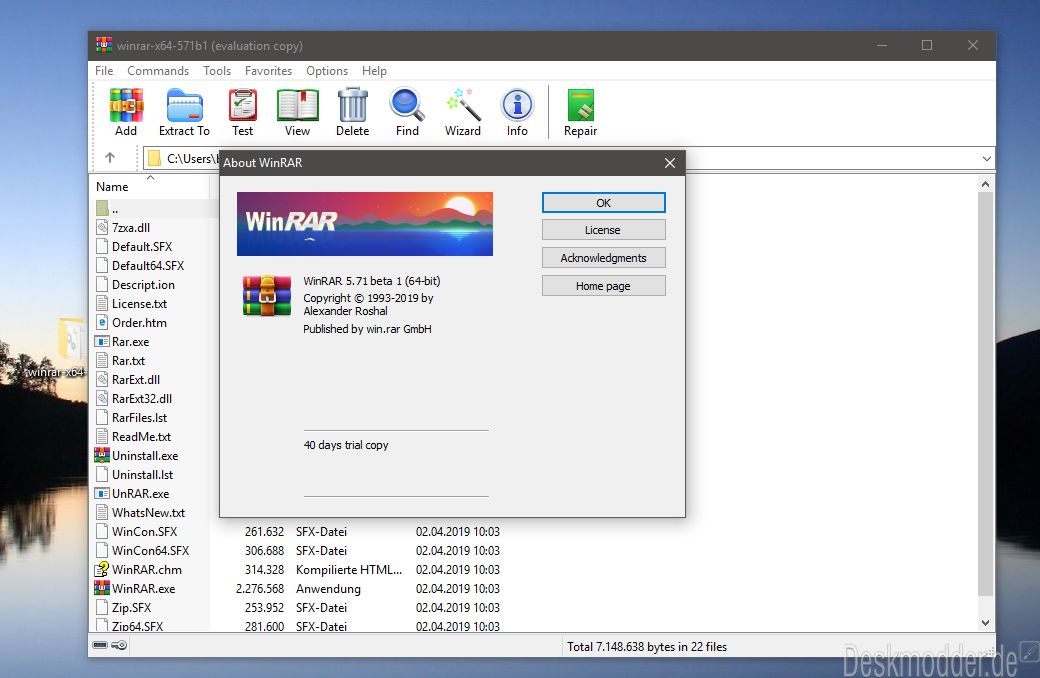1040x678 pixels.
Task: Select the Rar.txt file
Action: pos(128,361)
